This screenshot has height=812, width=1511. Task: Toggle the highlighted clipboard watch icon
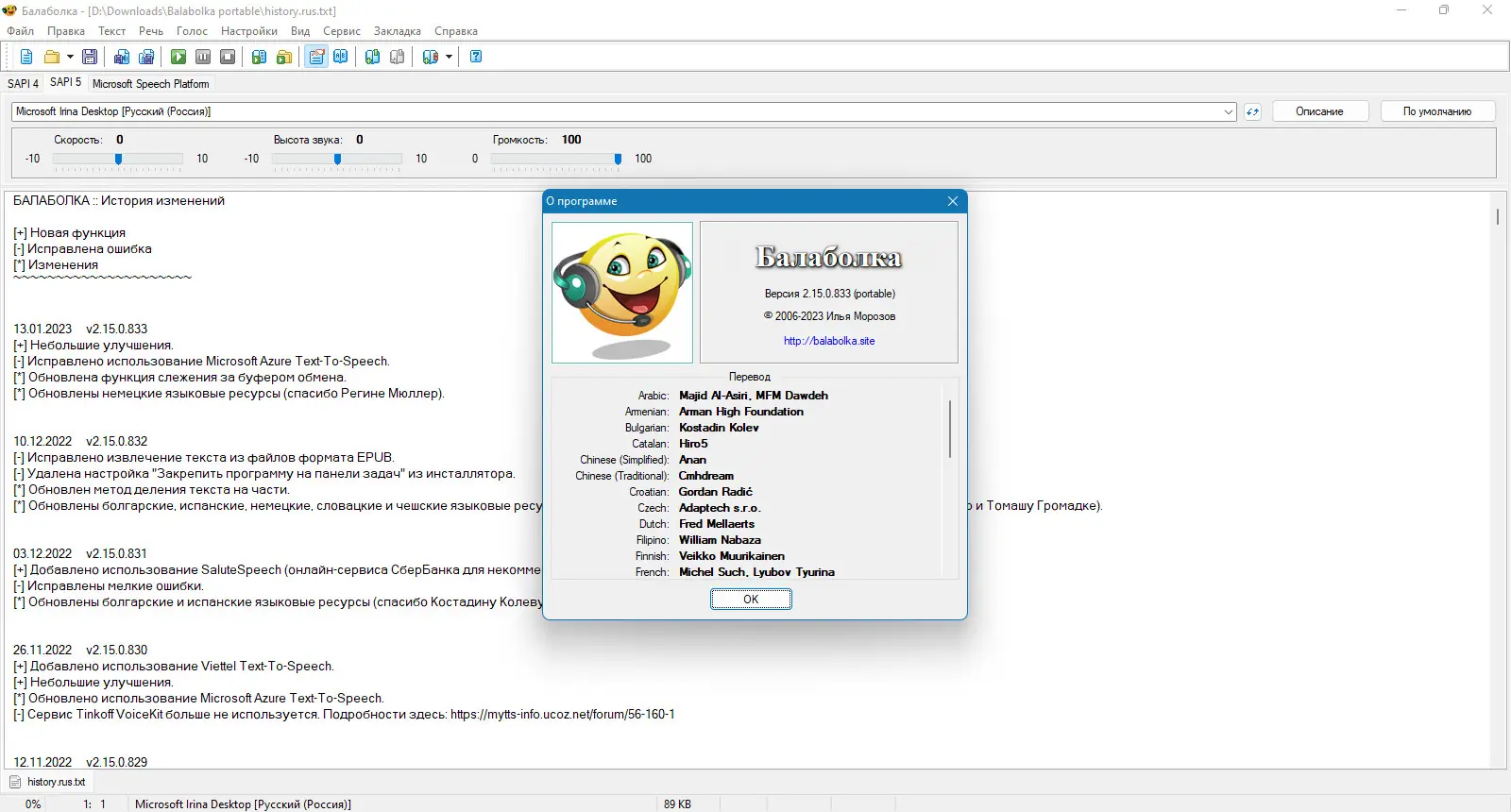[316, 57]
